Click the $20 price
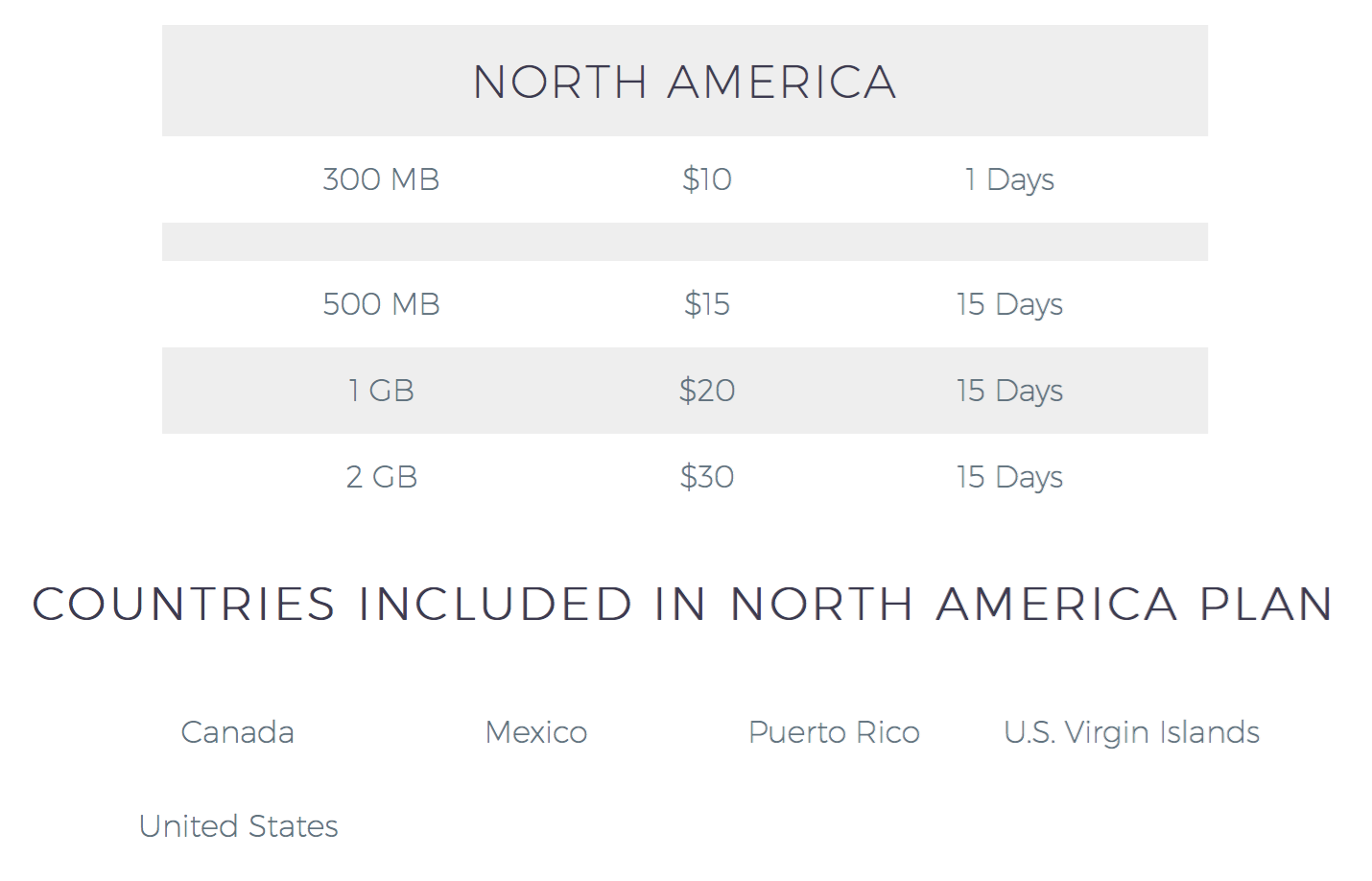 (707, 391)
